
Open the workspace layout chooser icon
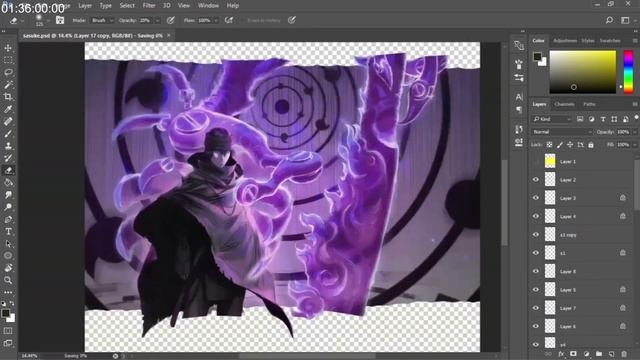click(625, 20)
